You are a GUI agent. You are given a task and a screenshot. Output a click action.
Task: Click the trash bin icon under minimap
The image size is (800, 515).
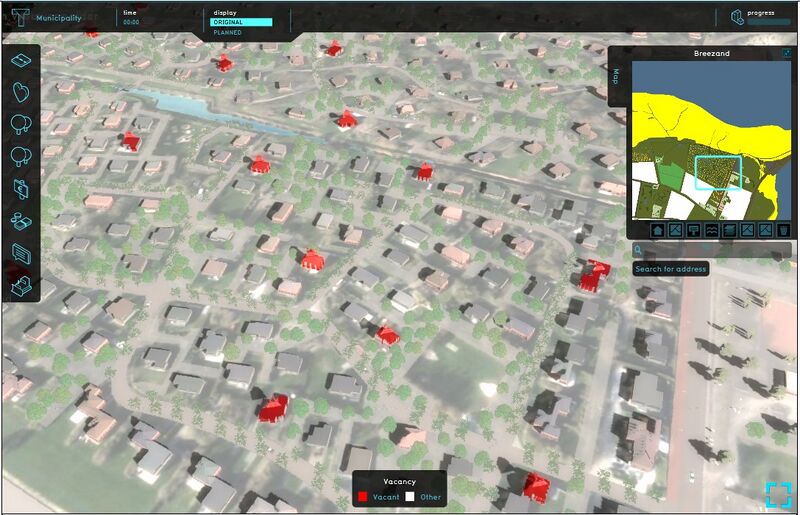784,230
